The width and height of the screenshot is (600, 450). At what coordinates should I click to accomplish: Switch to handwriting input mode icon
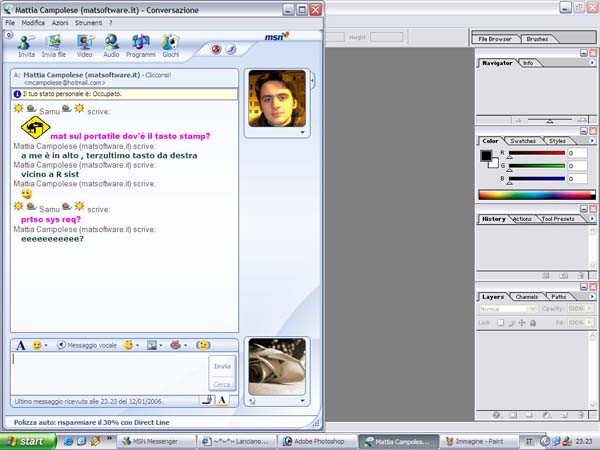tap(207, 400)
